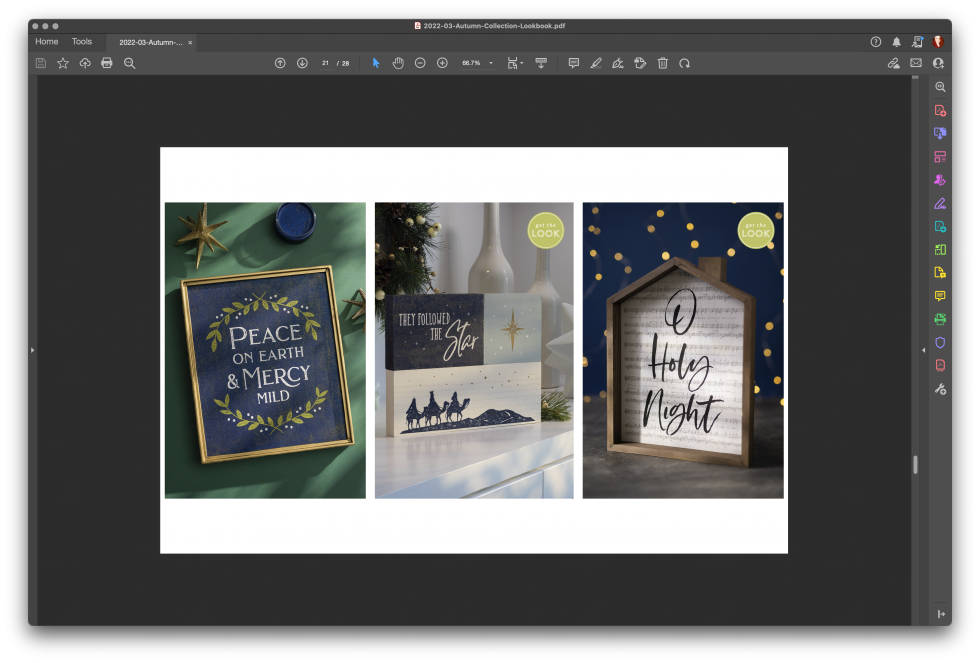Viewport: 980px width, 663px height.
Task: Go to the Home tab
Action: pos(46,42)
